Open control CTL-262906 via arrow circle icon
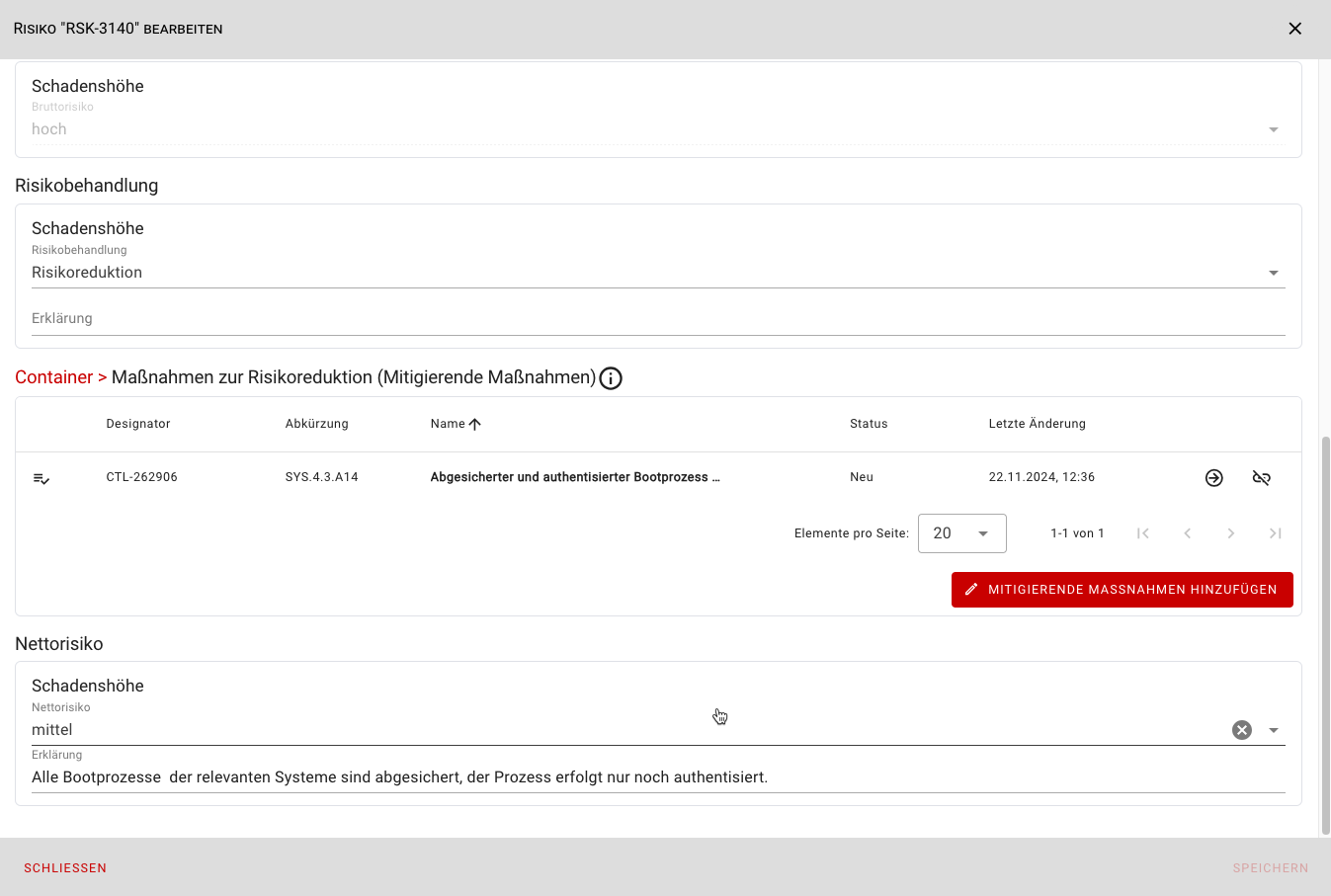The height and width of the screenshot is (896, 1331). pos(1214,478)
